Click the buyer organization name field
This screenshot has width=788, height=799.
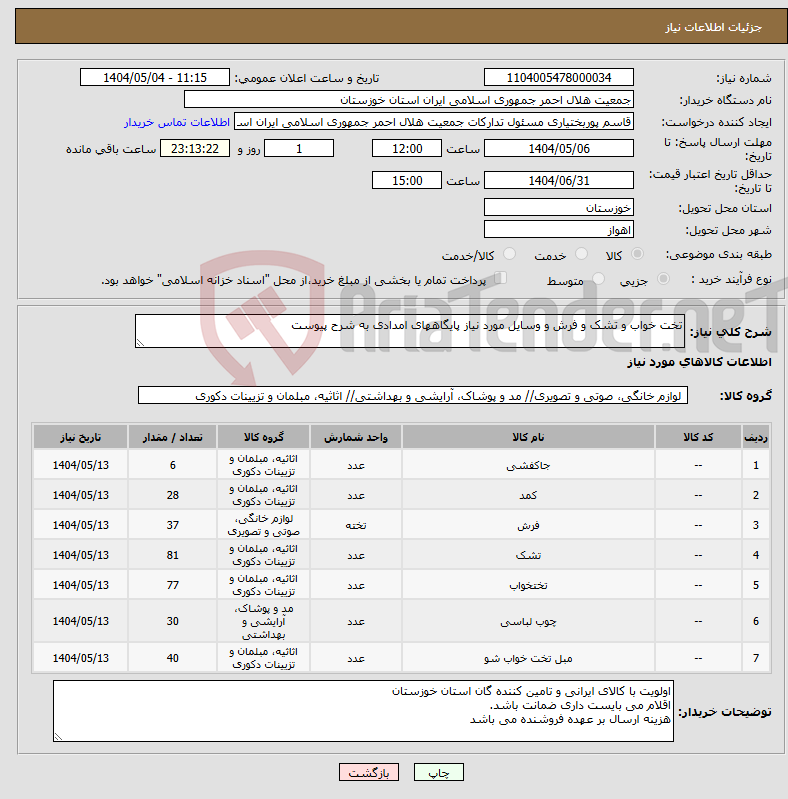click(x=409, y=99)
